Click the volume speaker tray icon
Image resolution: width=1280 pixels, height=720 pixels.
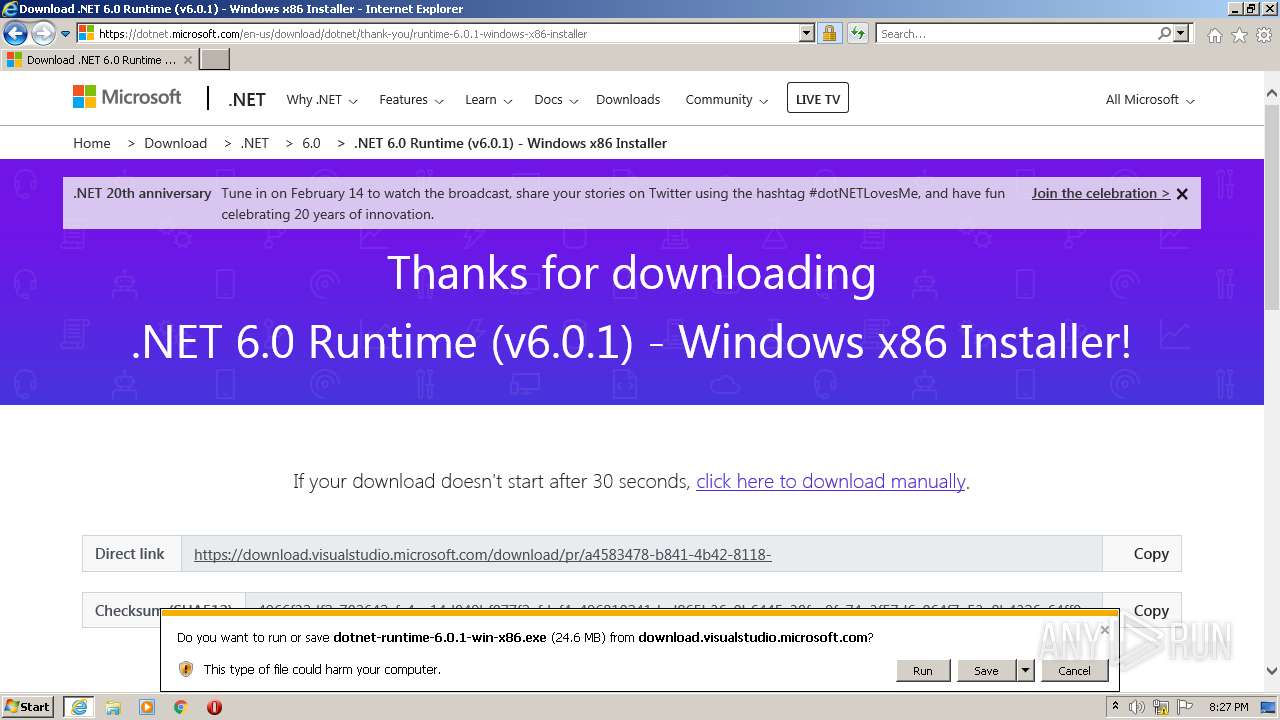click(x=1137, y=707)
